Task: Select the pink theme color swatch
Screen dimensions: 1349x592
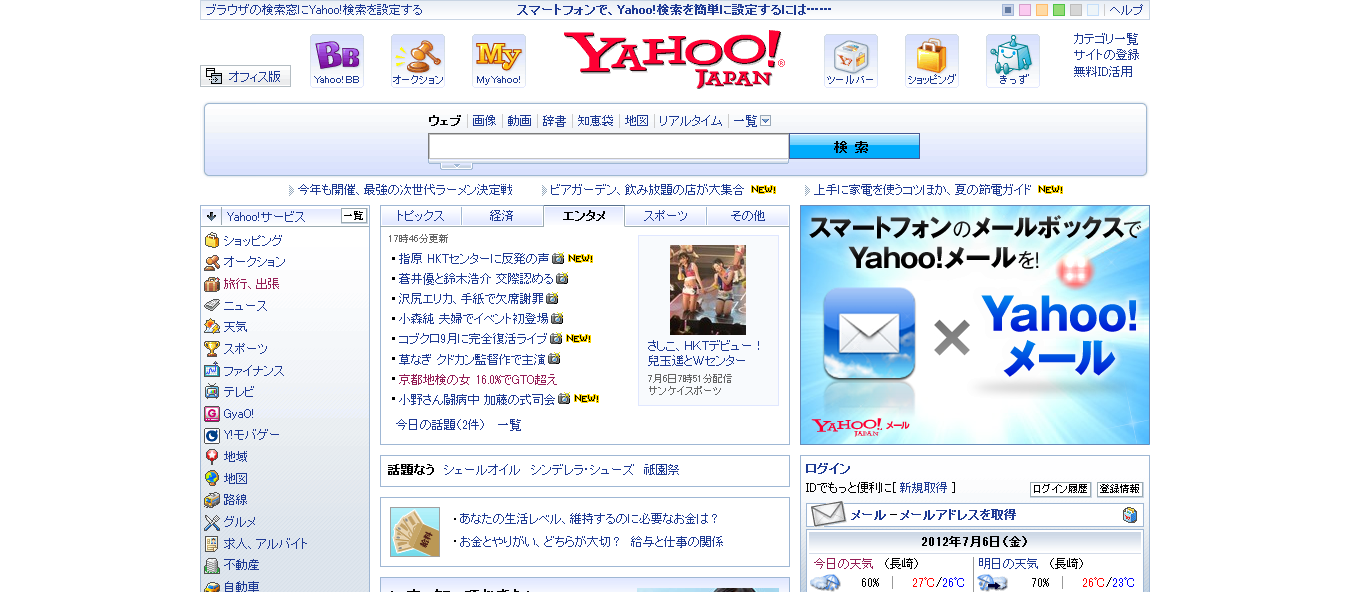Action: [1025, 10]
